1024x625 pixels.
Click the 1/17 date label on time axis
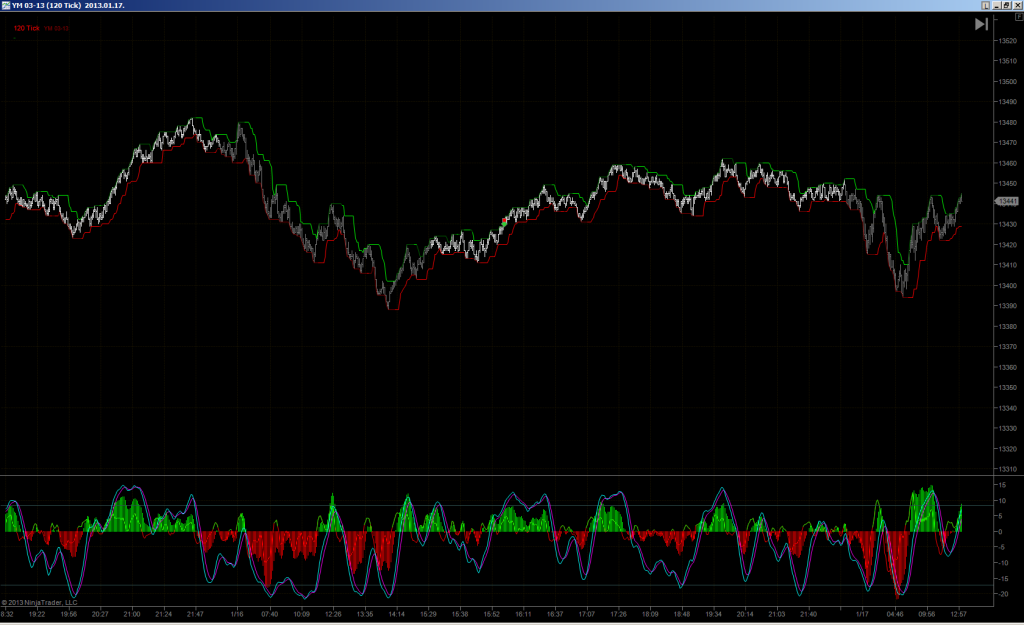coord(863,614)
